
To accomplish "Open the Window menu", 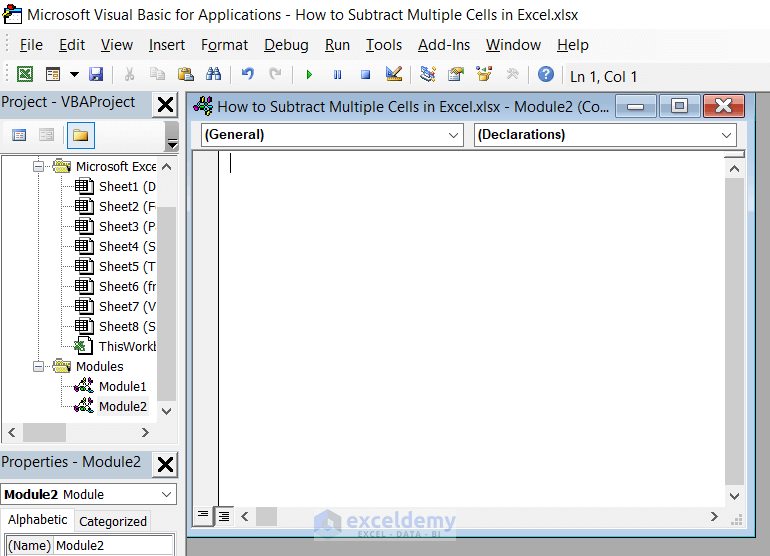I will [513, 45].
